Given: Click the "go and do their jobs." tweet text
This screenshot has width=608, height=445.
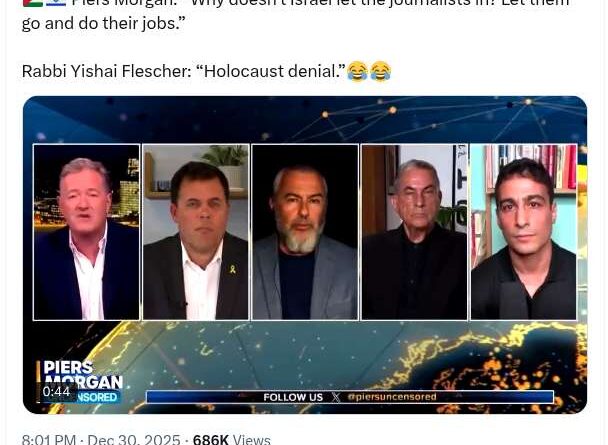Looking at the screenshot, I should 101,24.
